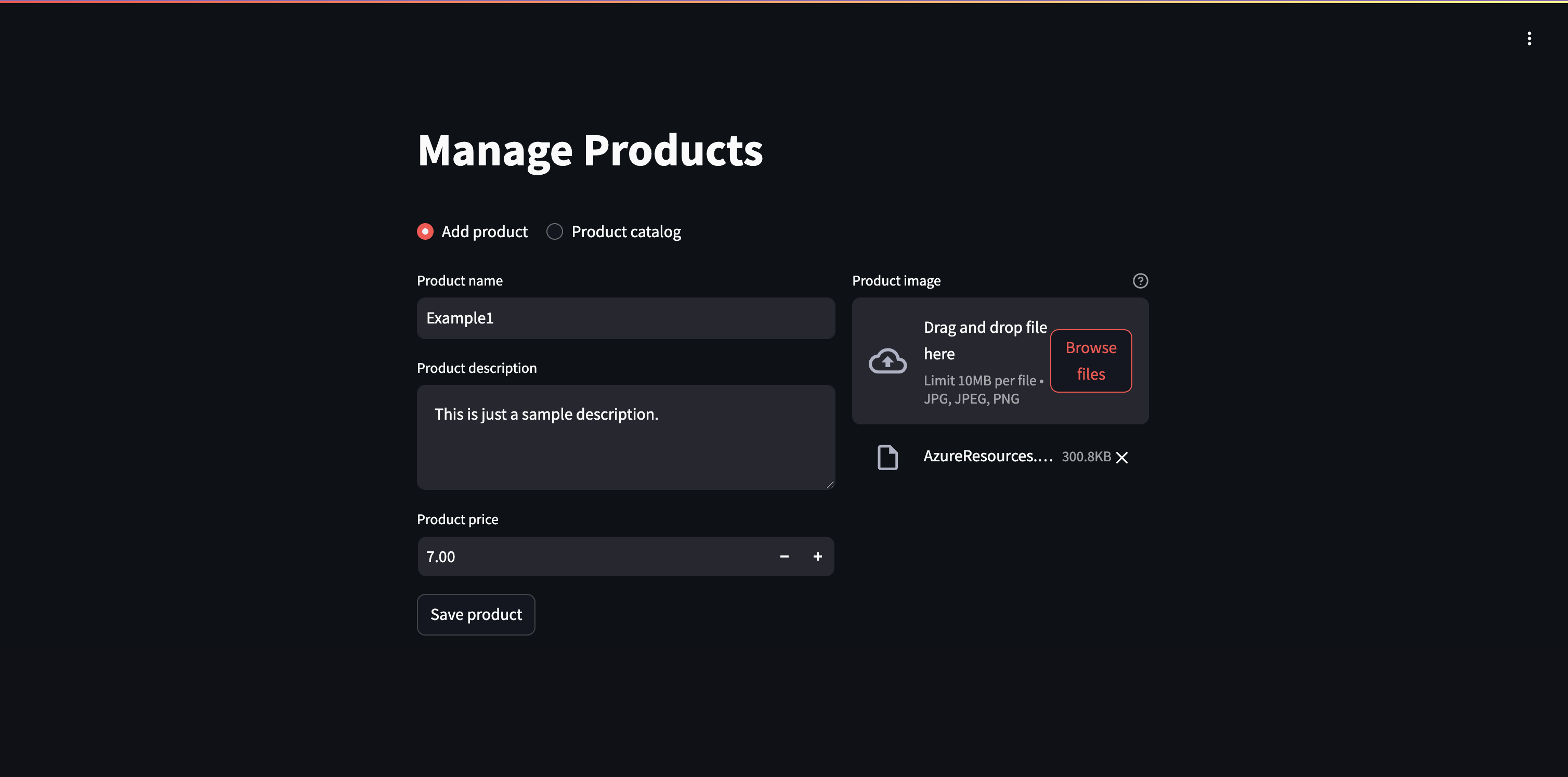Screen dimensions: 1568x777
Task: Select the Product catalog radio button
Action: tap(555, 231)
